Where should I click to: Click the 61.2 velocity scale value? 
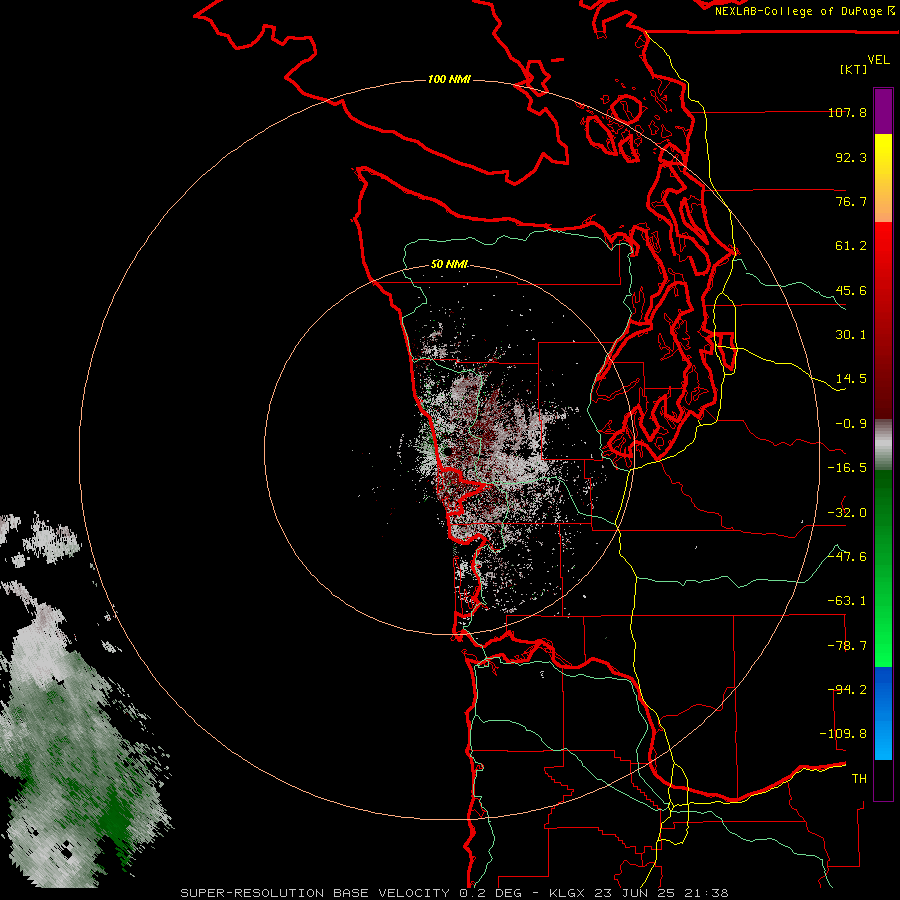pos(851,246)
